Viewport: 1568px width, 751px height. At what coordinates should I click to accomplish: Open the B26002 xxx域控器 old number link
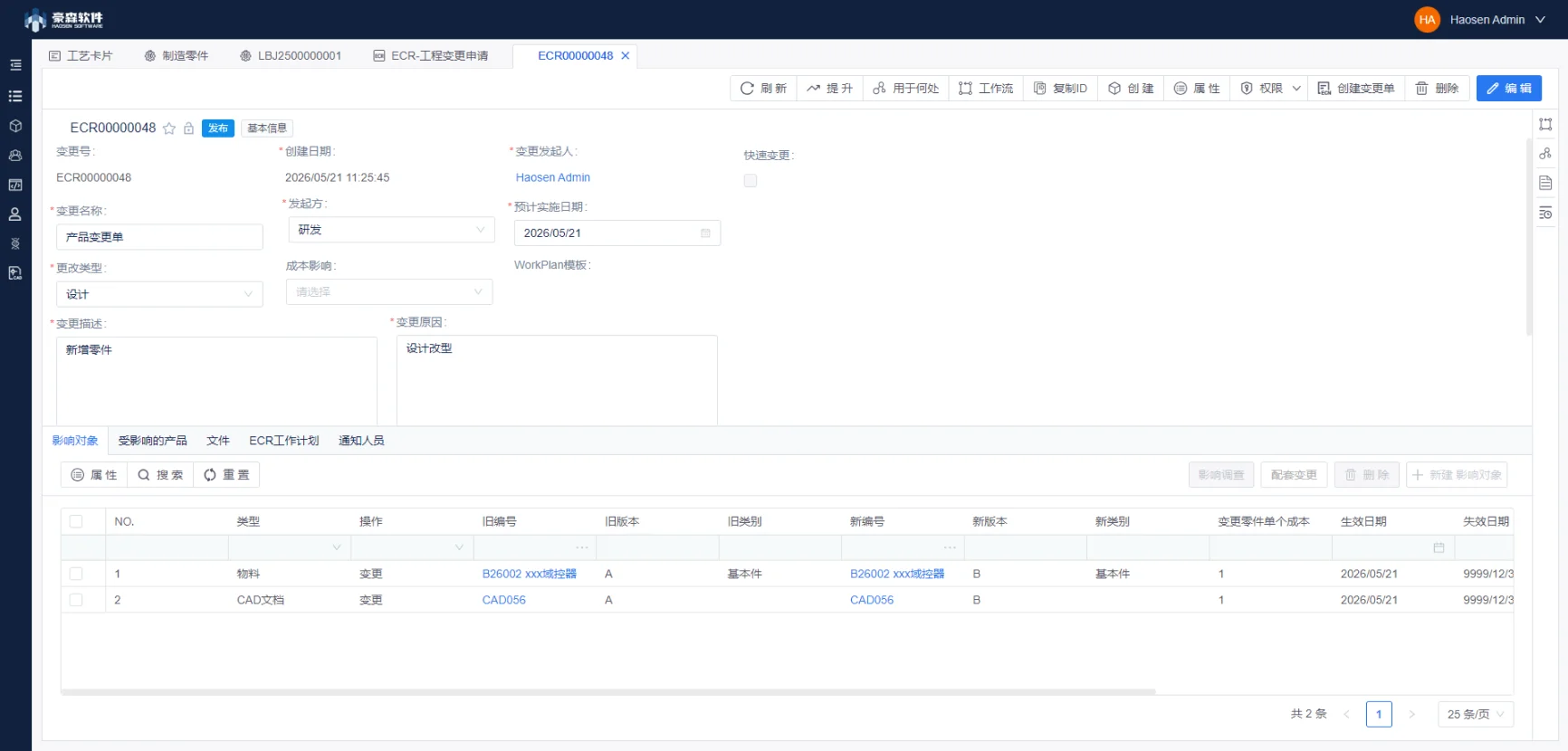point(530,574)
